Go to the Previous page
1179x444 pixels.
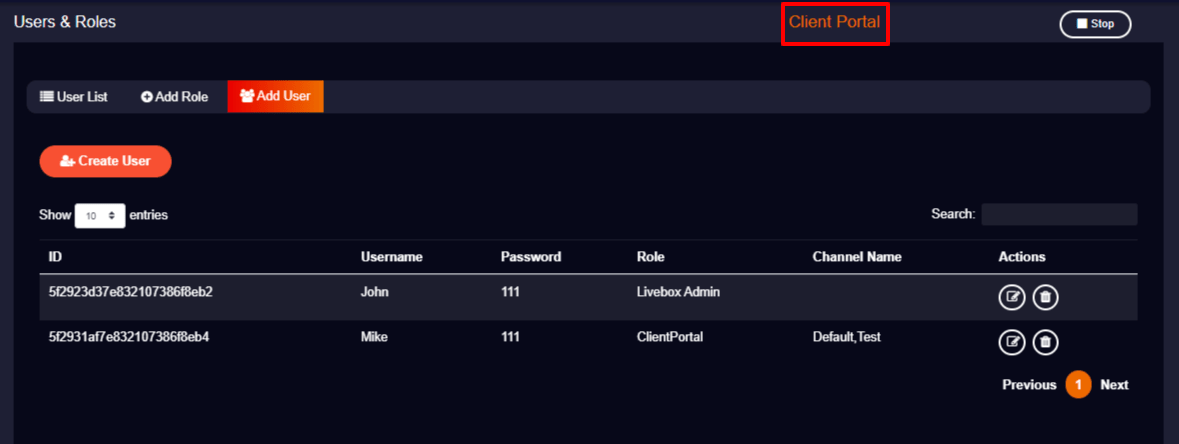pyautogui.click(x=1029, y=385)
